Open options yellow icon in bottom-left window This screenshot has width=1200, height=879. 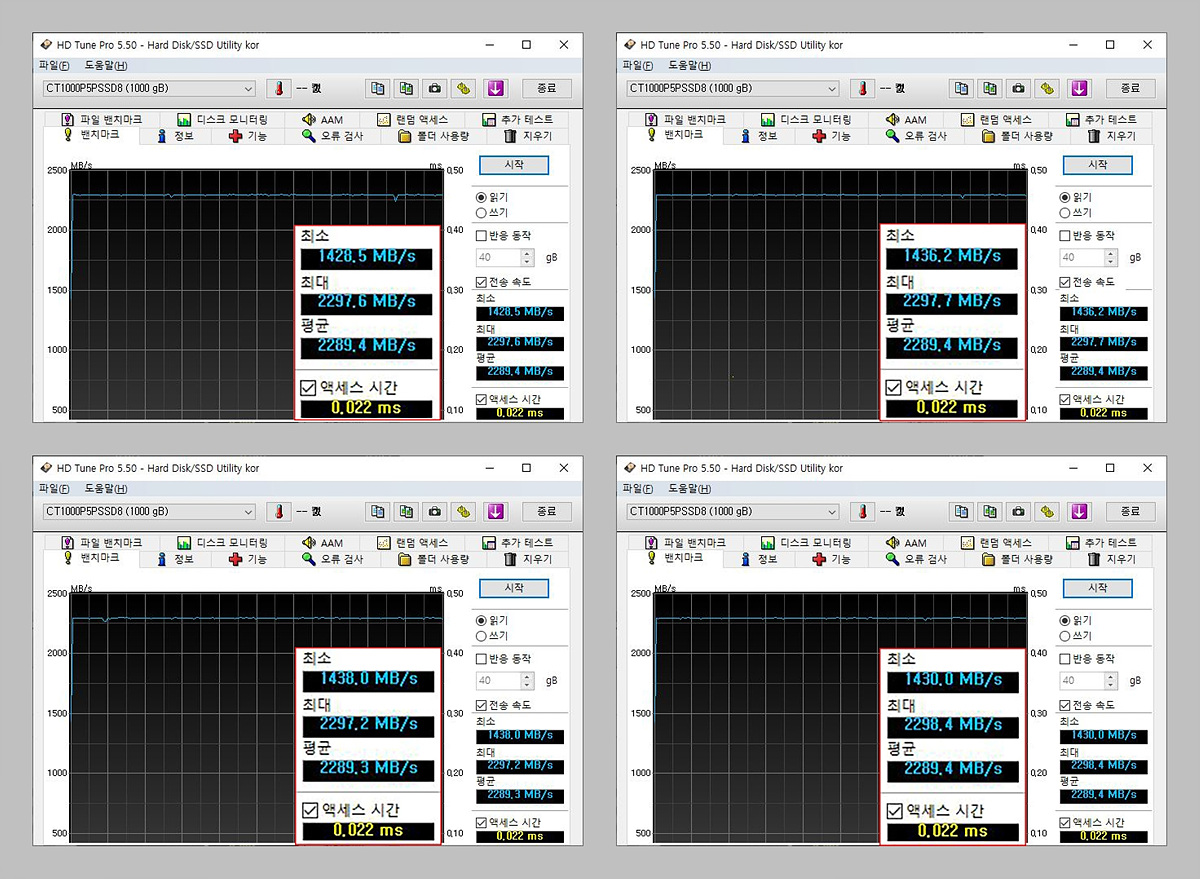pyautogui.click(x=464, y=511)
